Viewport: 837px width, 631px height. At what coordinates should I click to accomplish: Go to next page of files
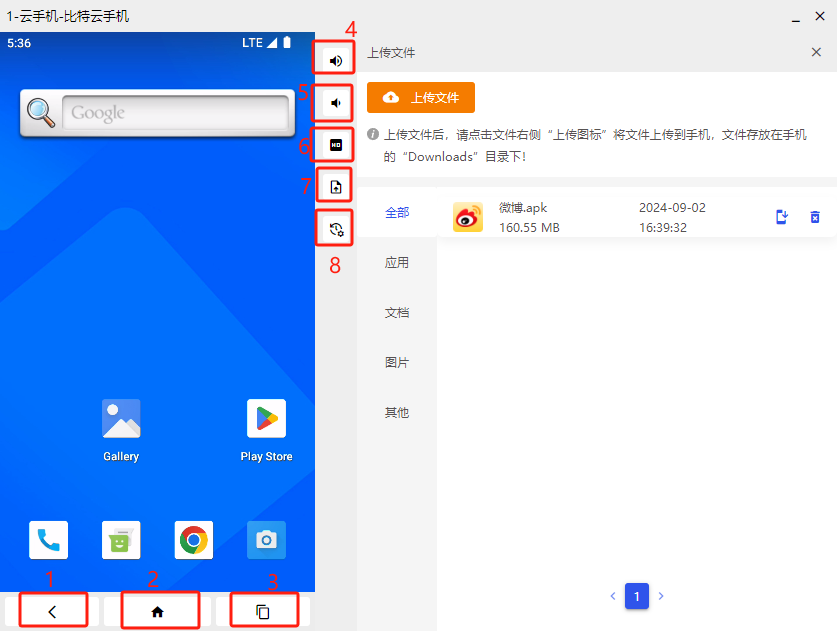pos(661,596)
